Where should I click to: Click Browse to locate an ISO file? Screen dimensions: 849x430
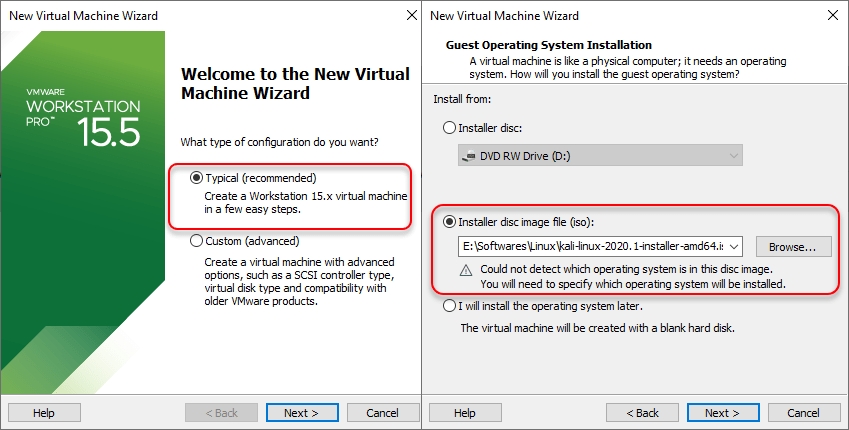point(793,246)
